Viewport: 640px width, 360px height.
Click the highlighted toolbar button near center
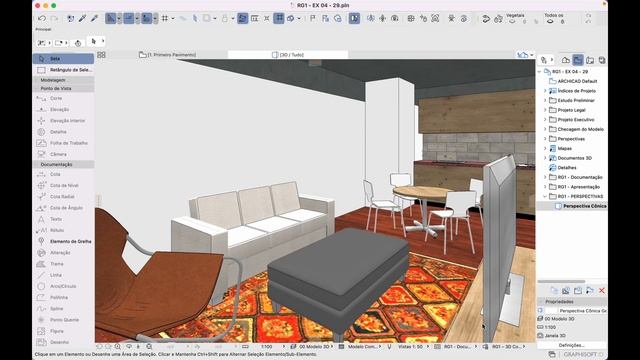point(354,18)
